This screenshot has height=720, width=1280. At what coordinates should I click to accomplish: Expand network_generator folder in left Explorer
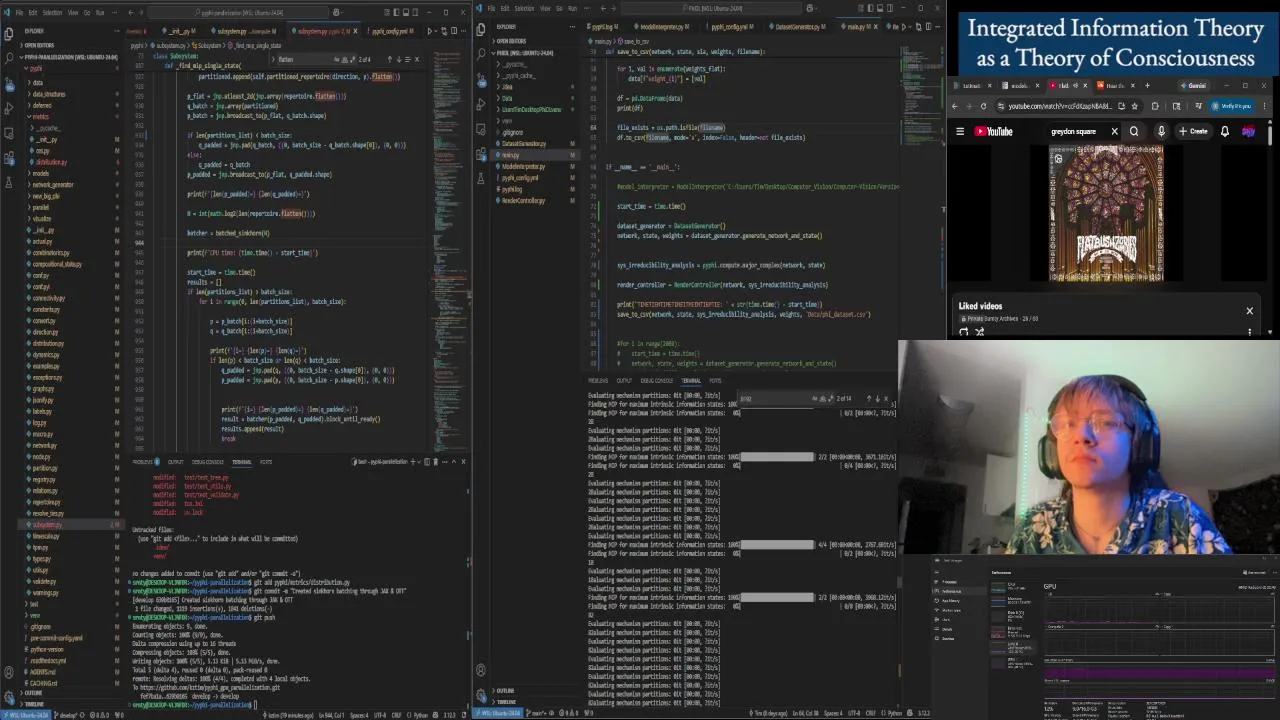tap(52, 185)
